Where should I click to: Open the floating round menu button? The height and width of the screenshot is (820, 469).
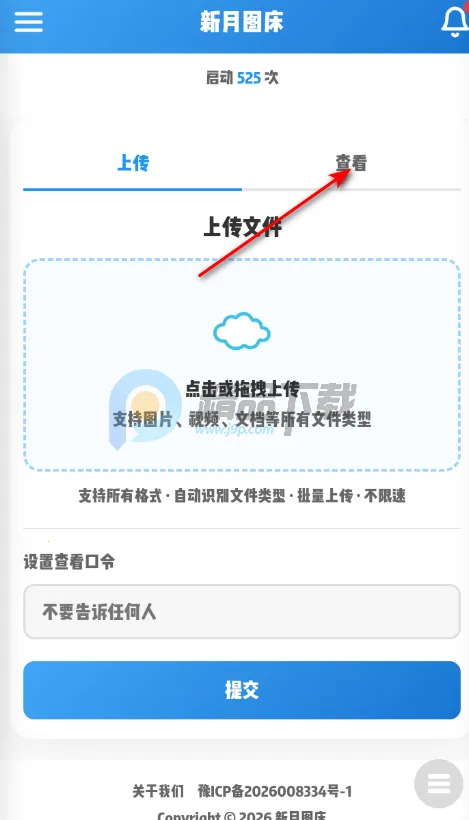439,784
